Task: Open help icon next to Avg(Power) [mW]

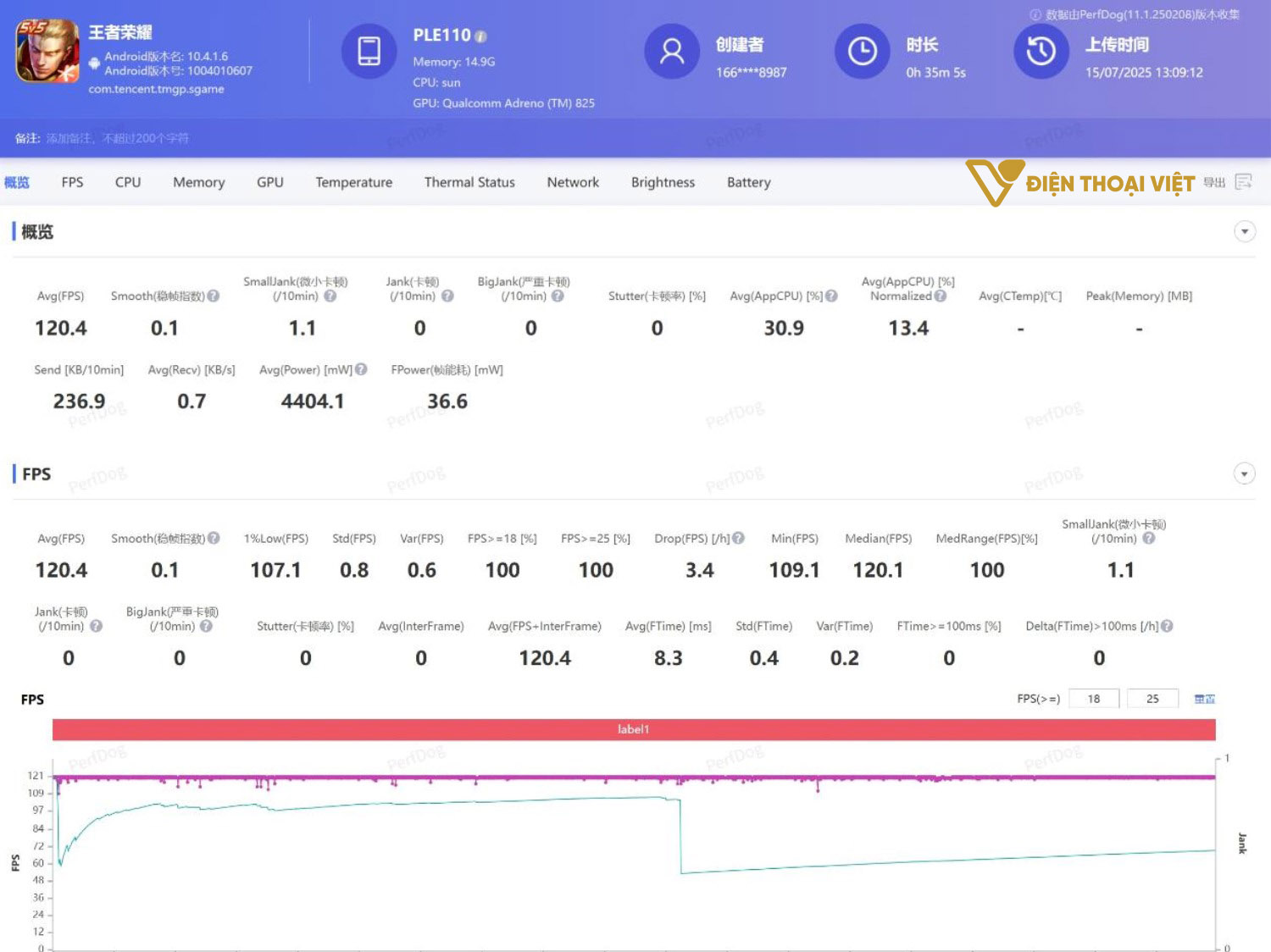Action: point(361,369)
